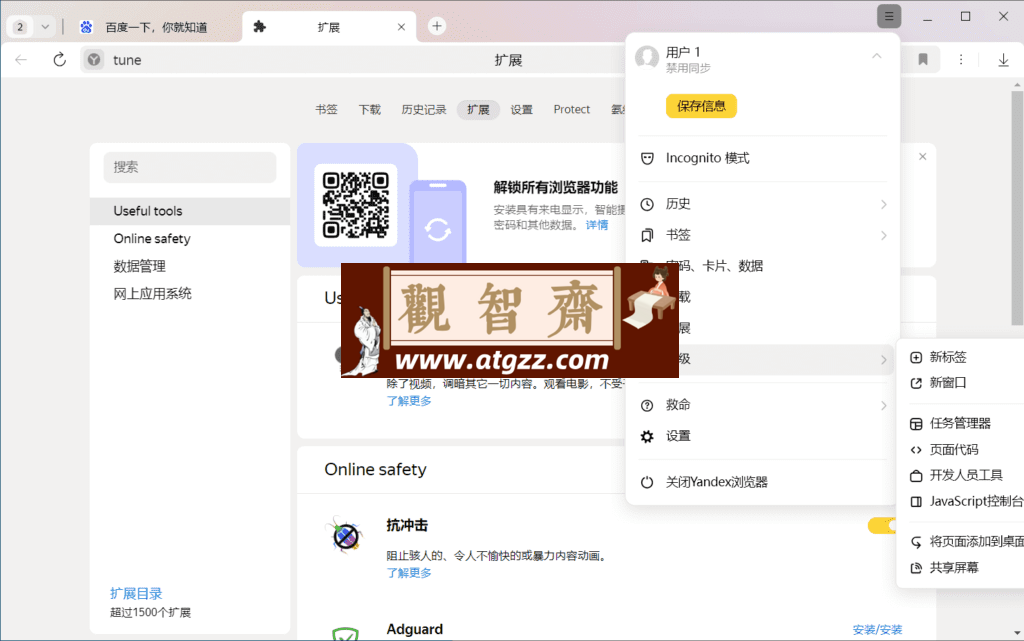Expand the 书签 submenu chevron
Screen dimensions: 1024x641
point(883,236)
